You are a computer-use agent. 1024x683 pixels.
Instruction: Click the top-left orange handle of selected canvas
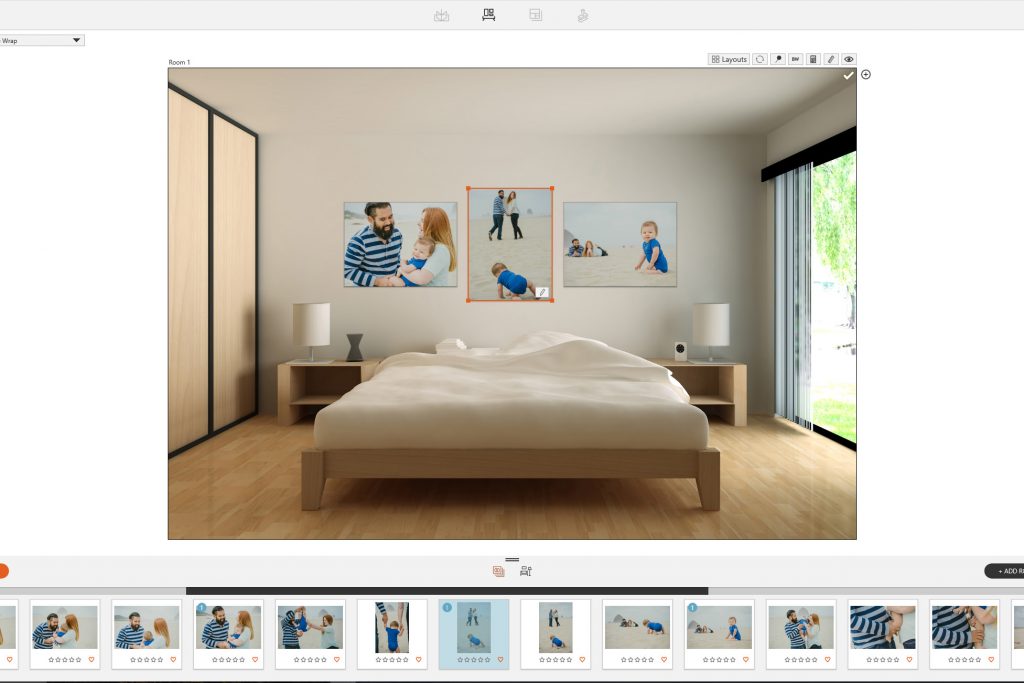pos(468,189)
